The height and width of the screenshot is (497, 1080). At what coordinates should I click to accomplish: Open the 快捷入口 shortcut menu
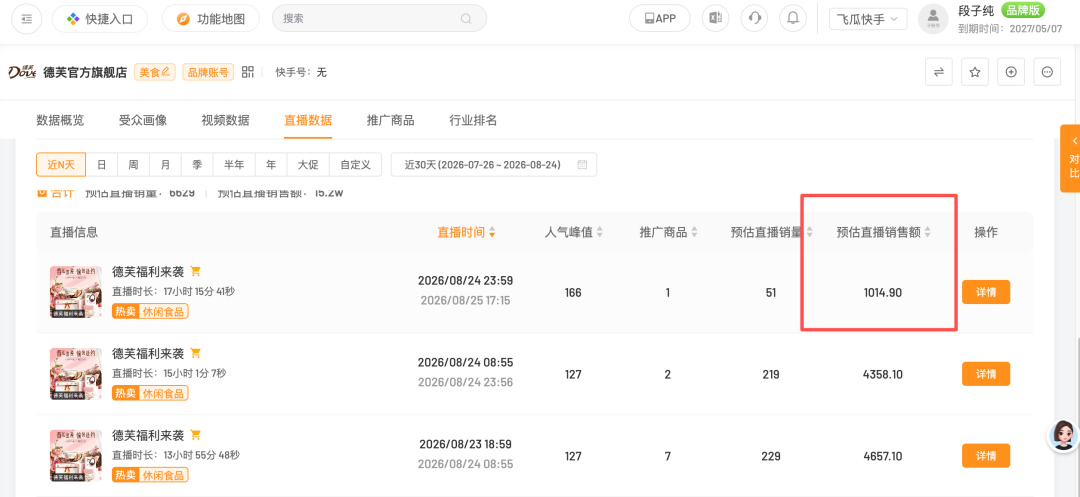(100, 19)
